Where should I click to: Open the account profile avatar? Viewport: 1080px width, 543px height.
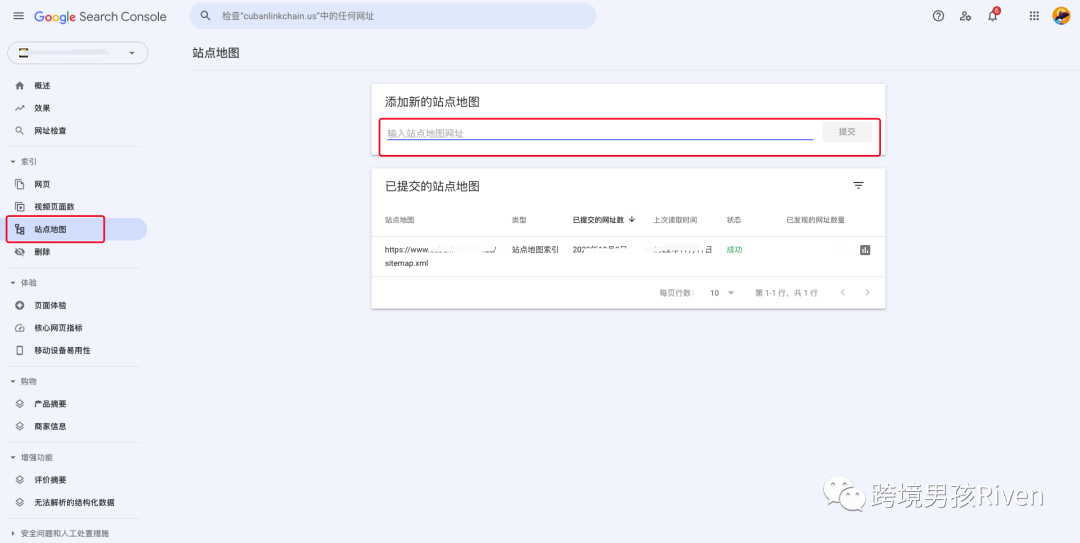pos(1061,16)
